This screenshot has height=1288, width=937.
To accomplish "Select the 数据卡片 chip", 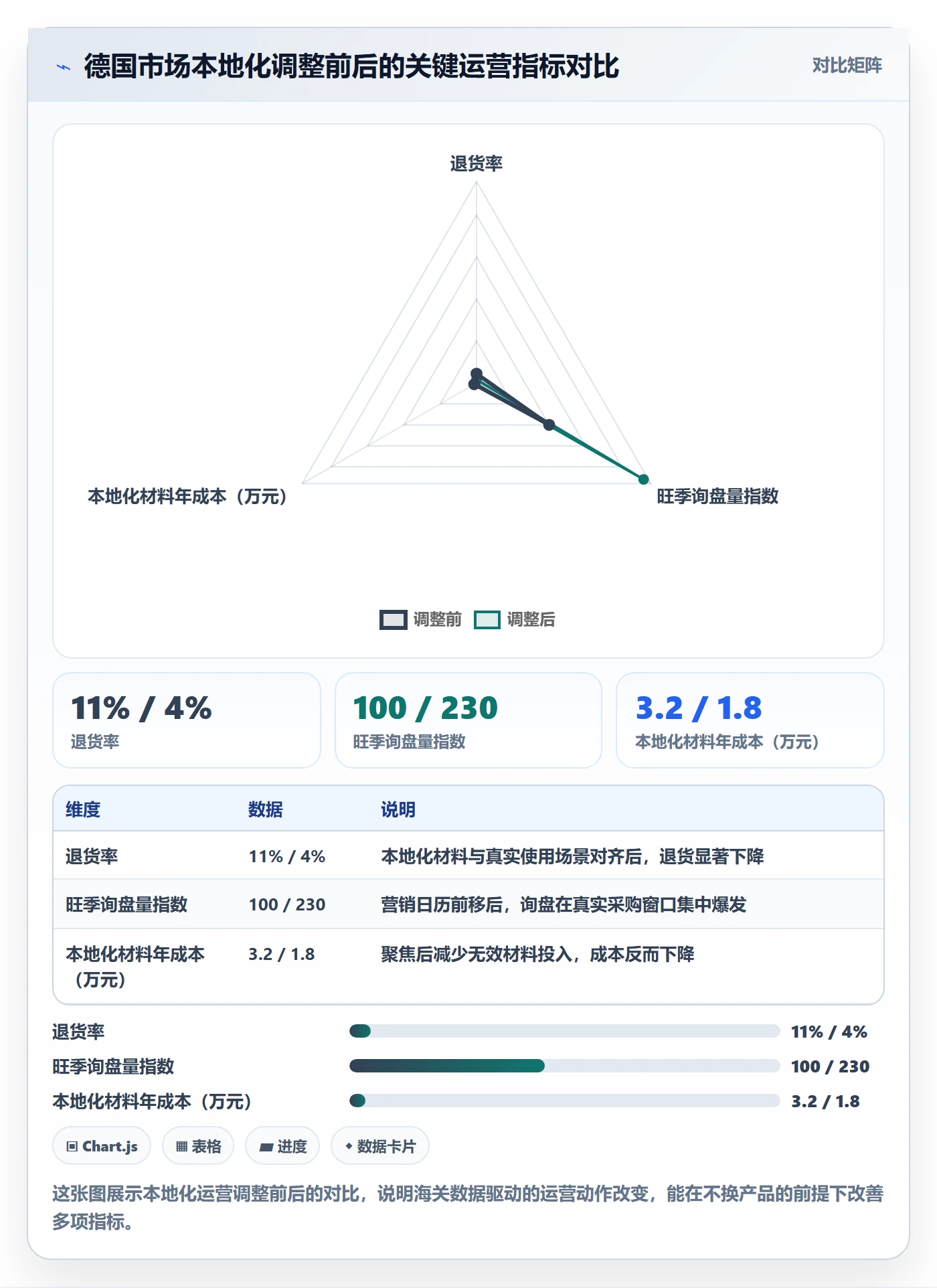I will pos(380,1146).
